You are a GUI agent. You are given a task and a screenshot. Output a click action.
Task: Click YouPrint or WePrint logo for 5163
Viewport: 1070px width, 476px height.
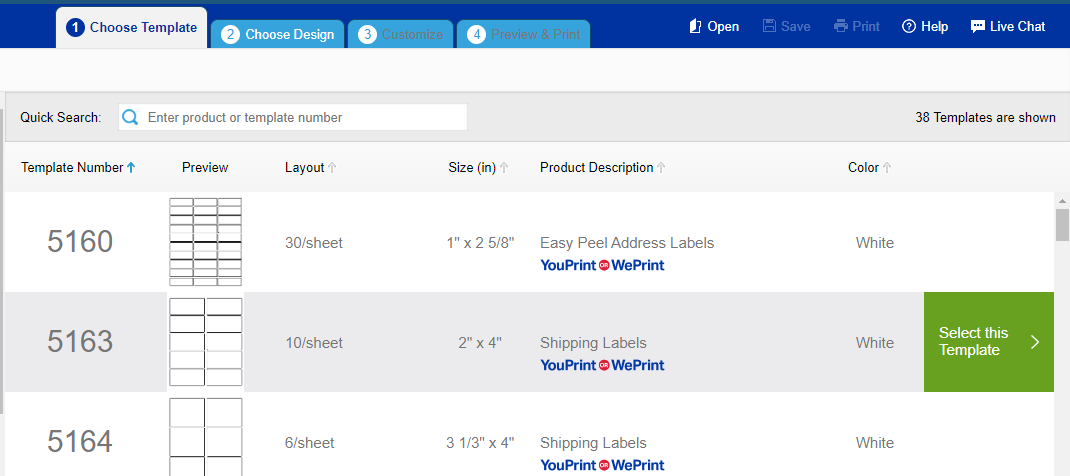[602, 366]
